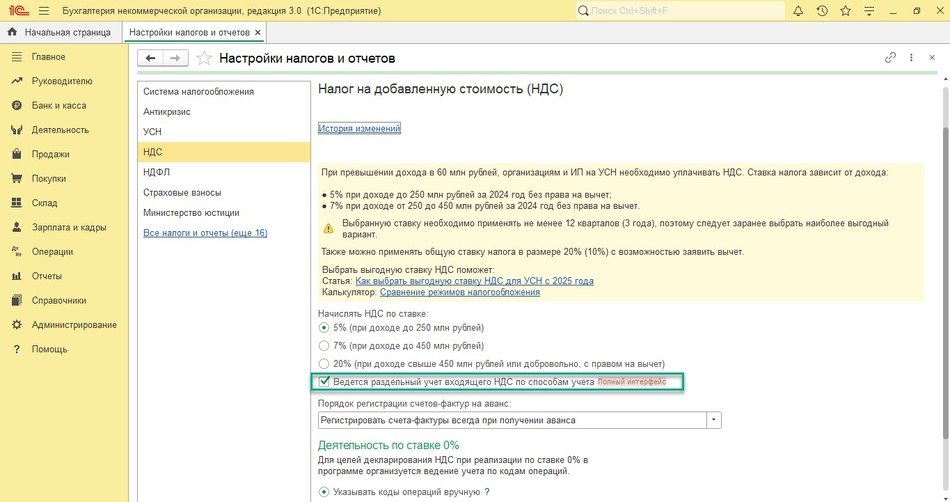950x502 pixels.
Task: Click the back navigation arrow
Action: point(152,58)
